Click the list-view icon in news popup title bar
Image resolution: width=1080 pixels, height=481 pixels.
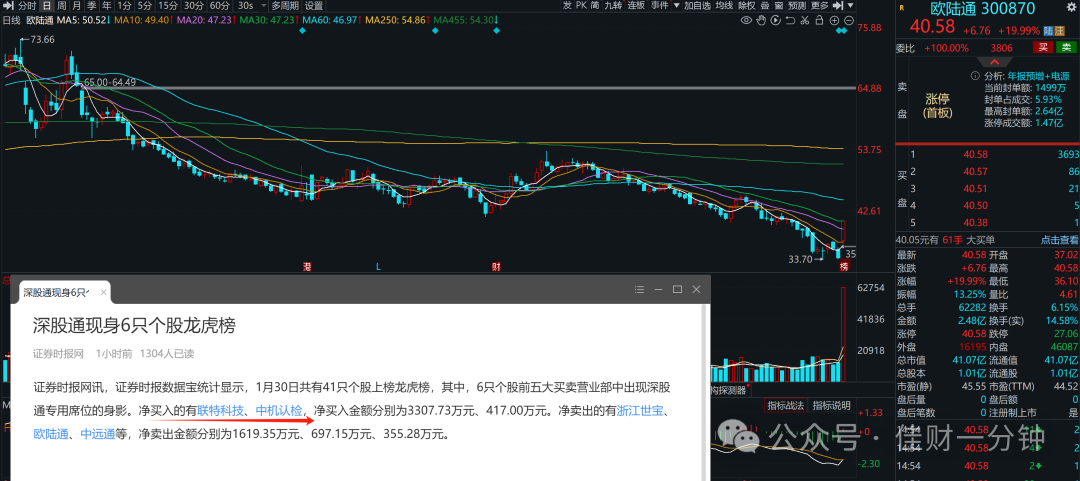[638, 289]
